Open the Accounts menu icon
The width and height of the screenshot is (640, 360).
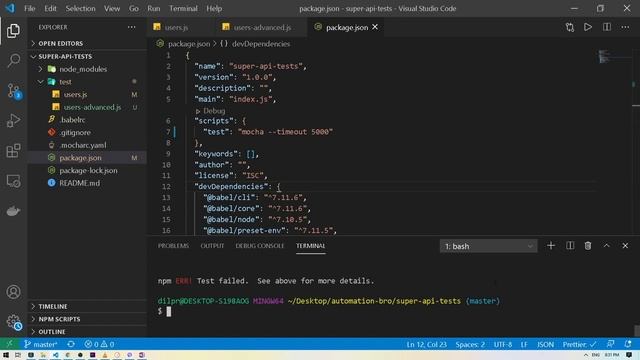[13, 292]
